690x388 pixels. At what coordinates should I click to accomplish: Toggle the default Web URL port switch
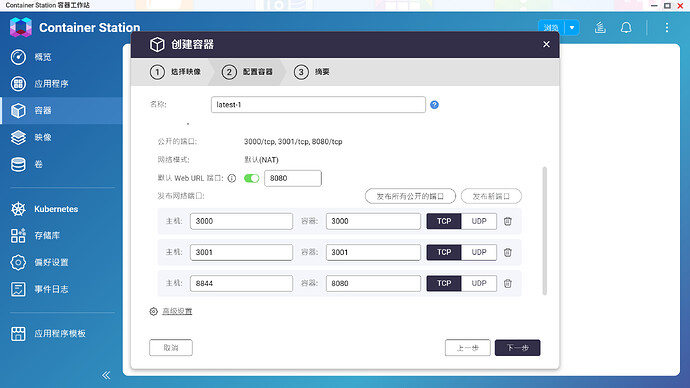pyautogui.click(x=252, y=178)
